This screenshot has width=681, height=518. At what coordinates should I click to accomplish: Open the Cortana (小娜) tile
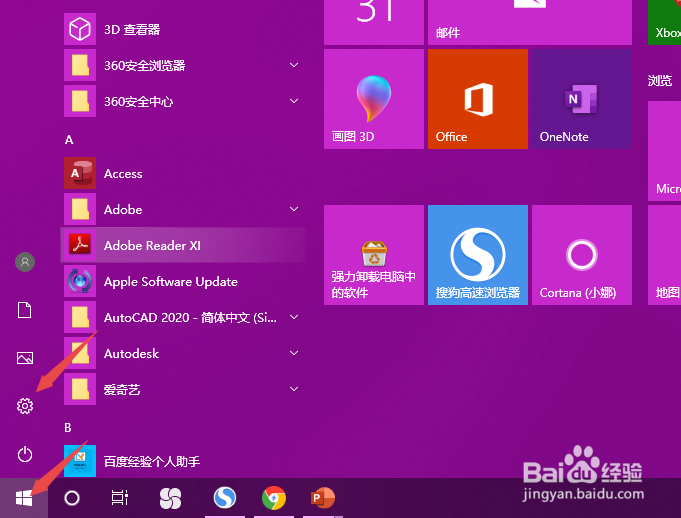(582, 255)
